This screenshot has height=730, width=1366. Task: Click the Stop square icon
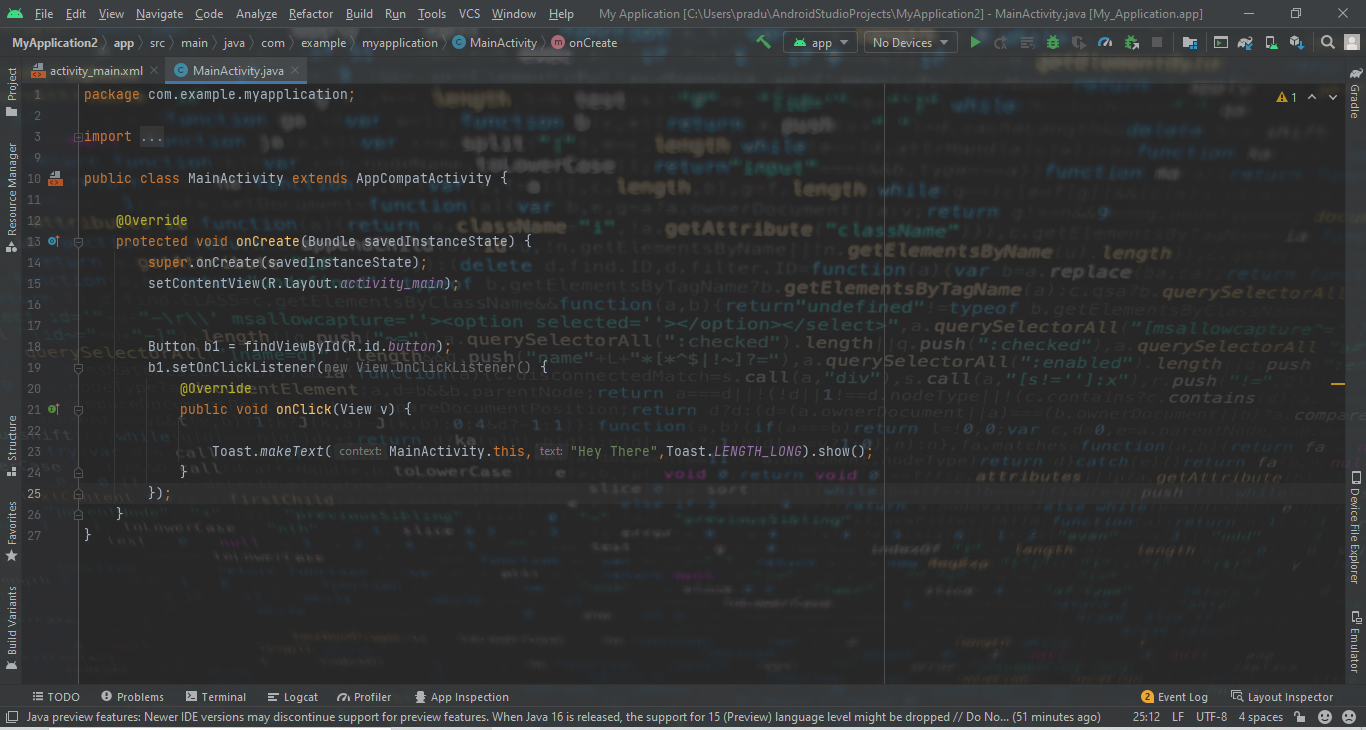(x=1157, y=42)
